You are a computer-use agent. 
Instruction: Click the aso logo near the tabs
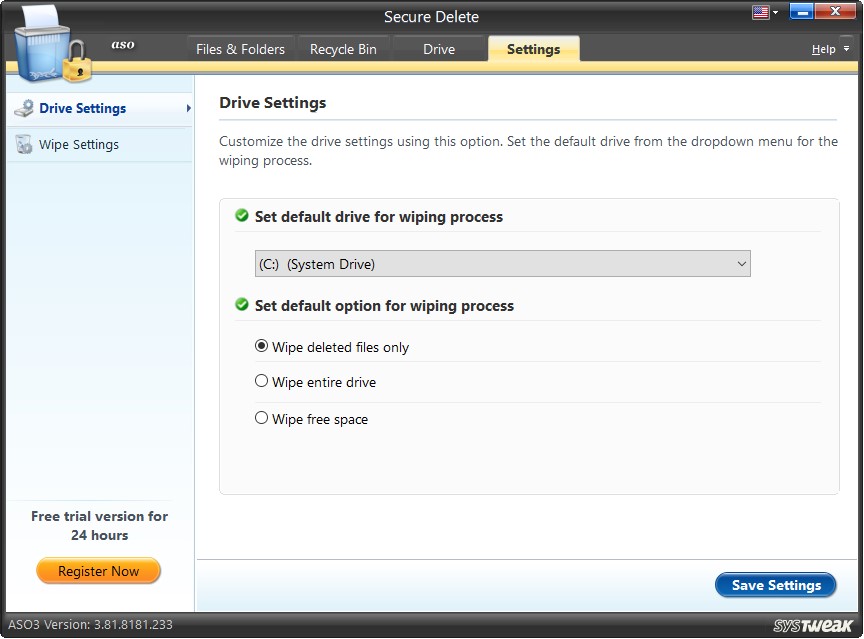(x=122, y=45)
